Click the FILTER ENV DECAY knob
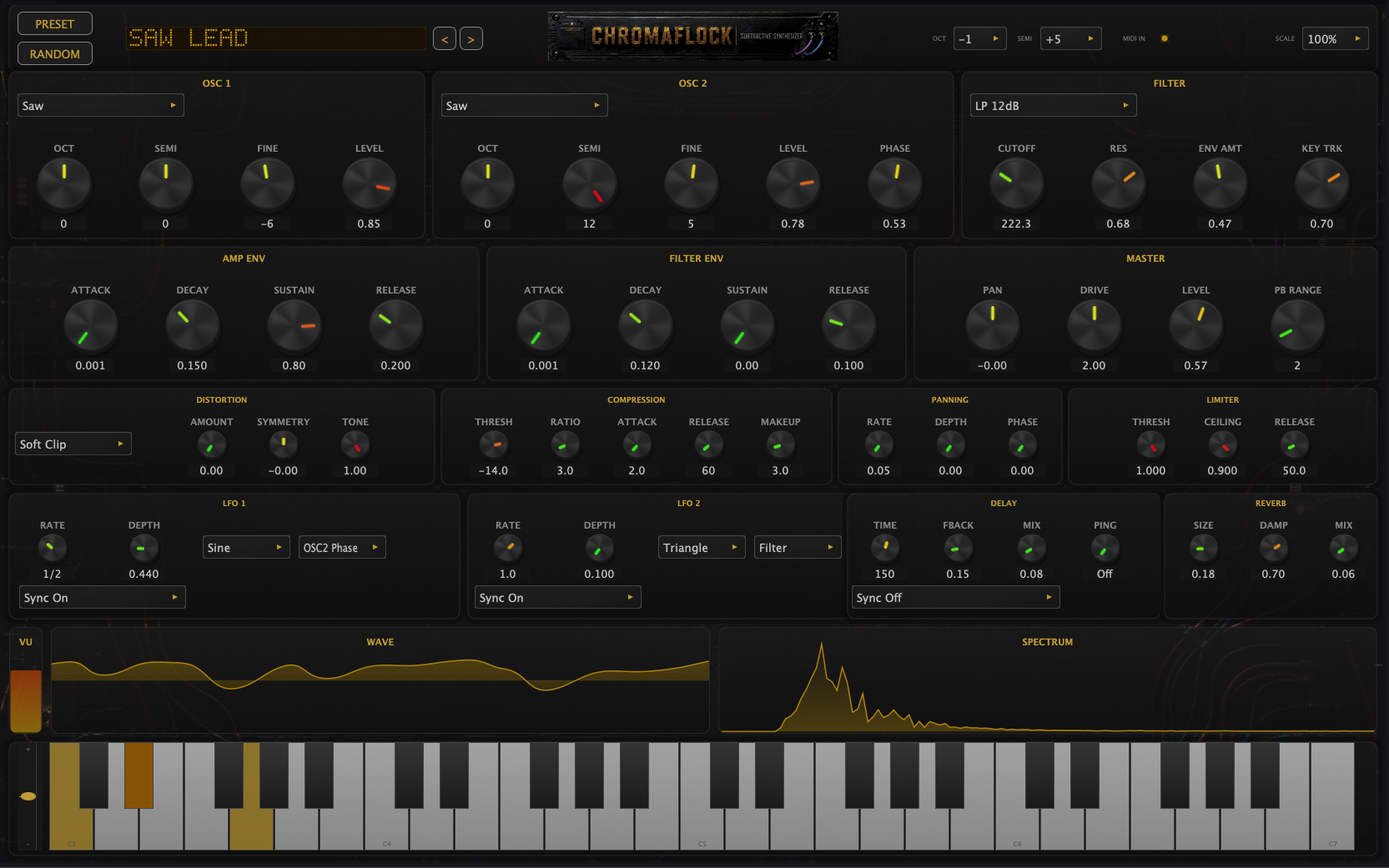Image resolution: width=1389 pixels, height=868 pixels. click(646, 325)
